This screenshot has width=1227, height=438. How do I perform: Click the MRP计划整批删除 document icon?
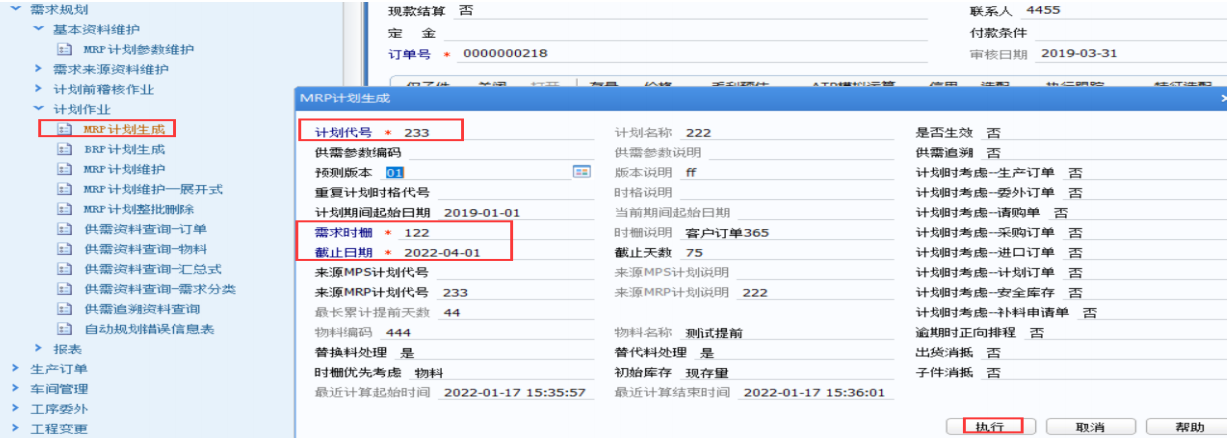pyautogui.click(x=65, y=209)
